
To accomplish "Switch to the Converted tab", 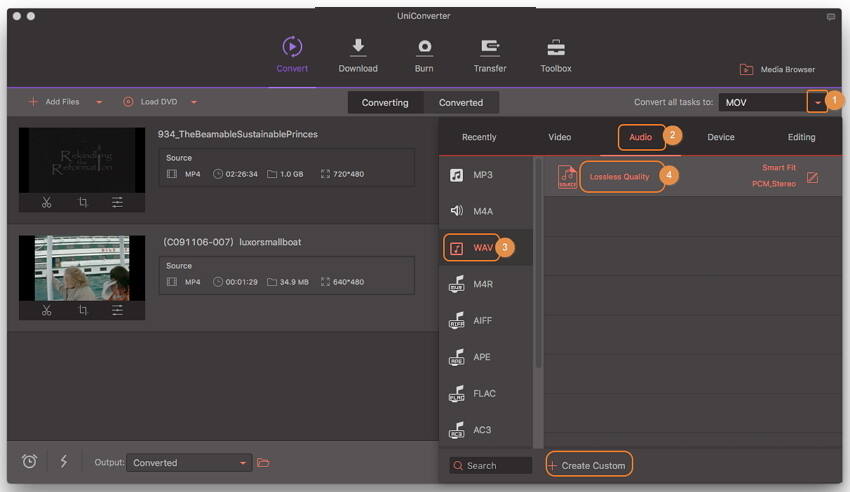I will 461,102.
